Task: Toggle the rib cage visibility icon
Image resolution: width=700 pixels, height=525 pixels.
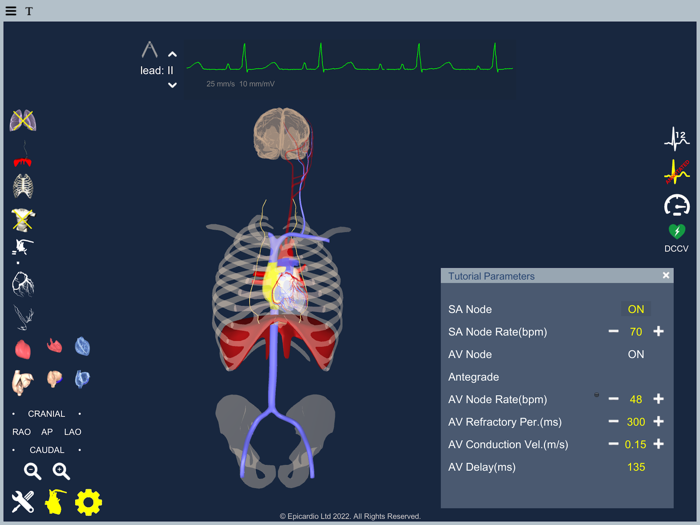Action: 23,186
